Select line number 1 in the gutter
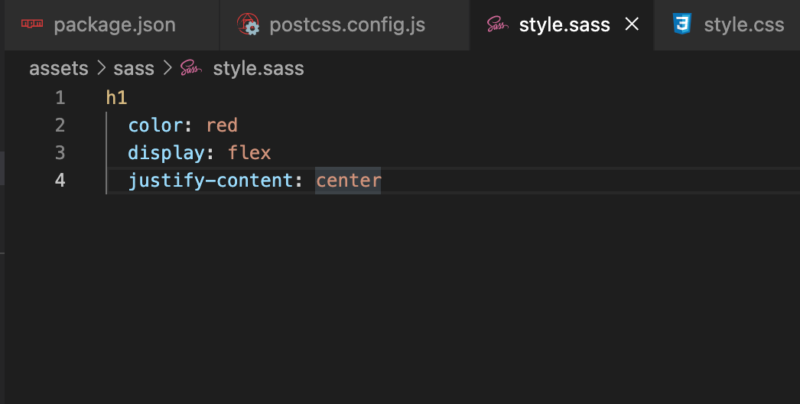800x404 pixels. (x=60, y=97)
